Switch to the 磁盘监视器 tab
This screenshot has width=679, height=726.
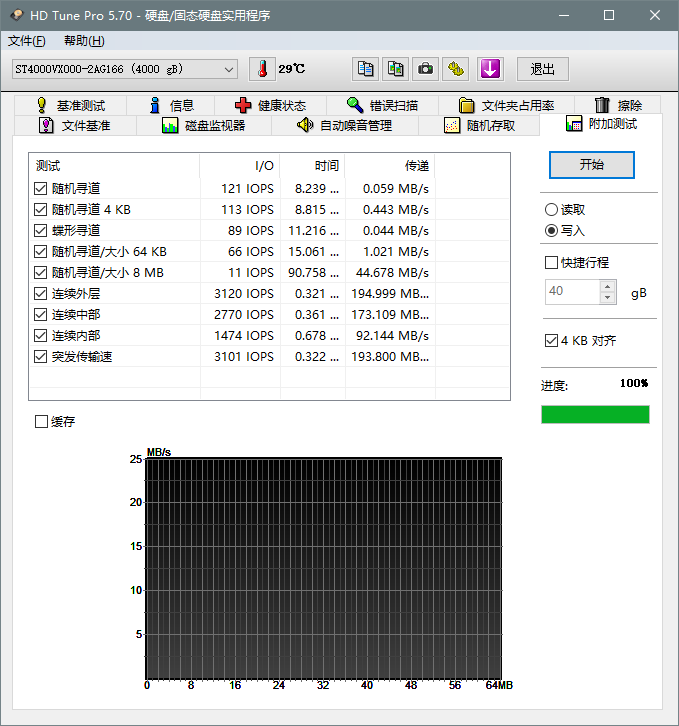coord(204,125)
